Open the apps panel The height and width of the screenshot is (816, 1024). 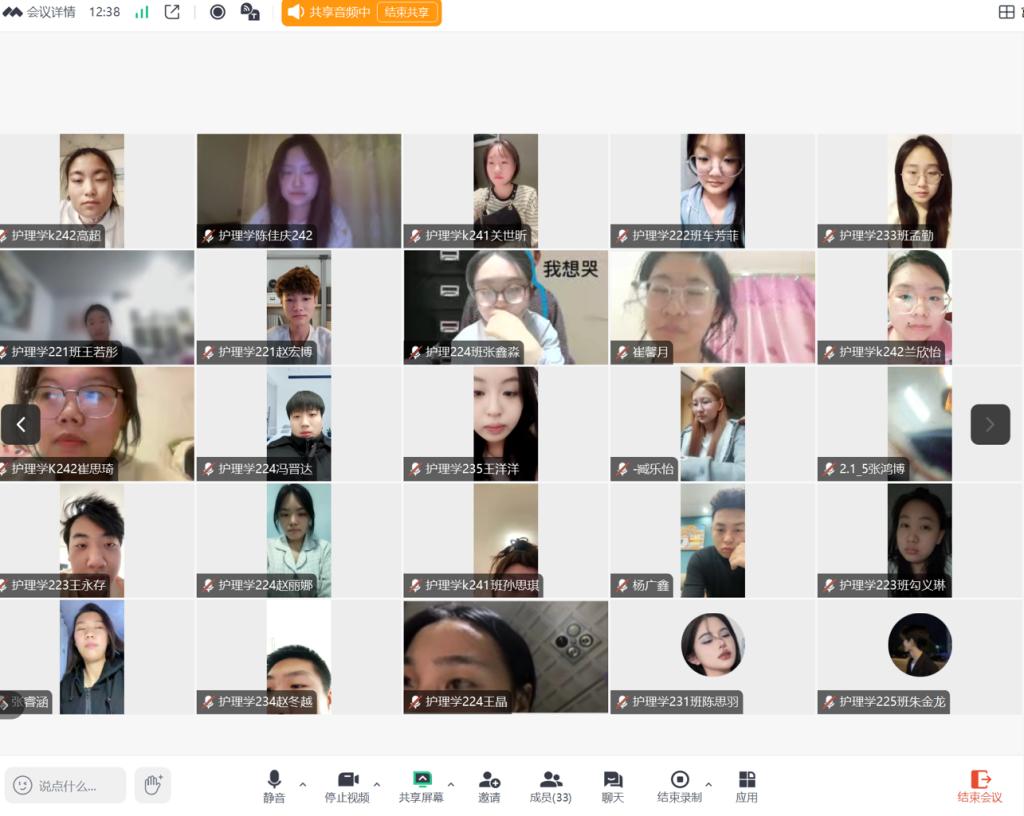coord(746,786)
